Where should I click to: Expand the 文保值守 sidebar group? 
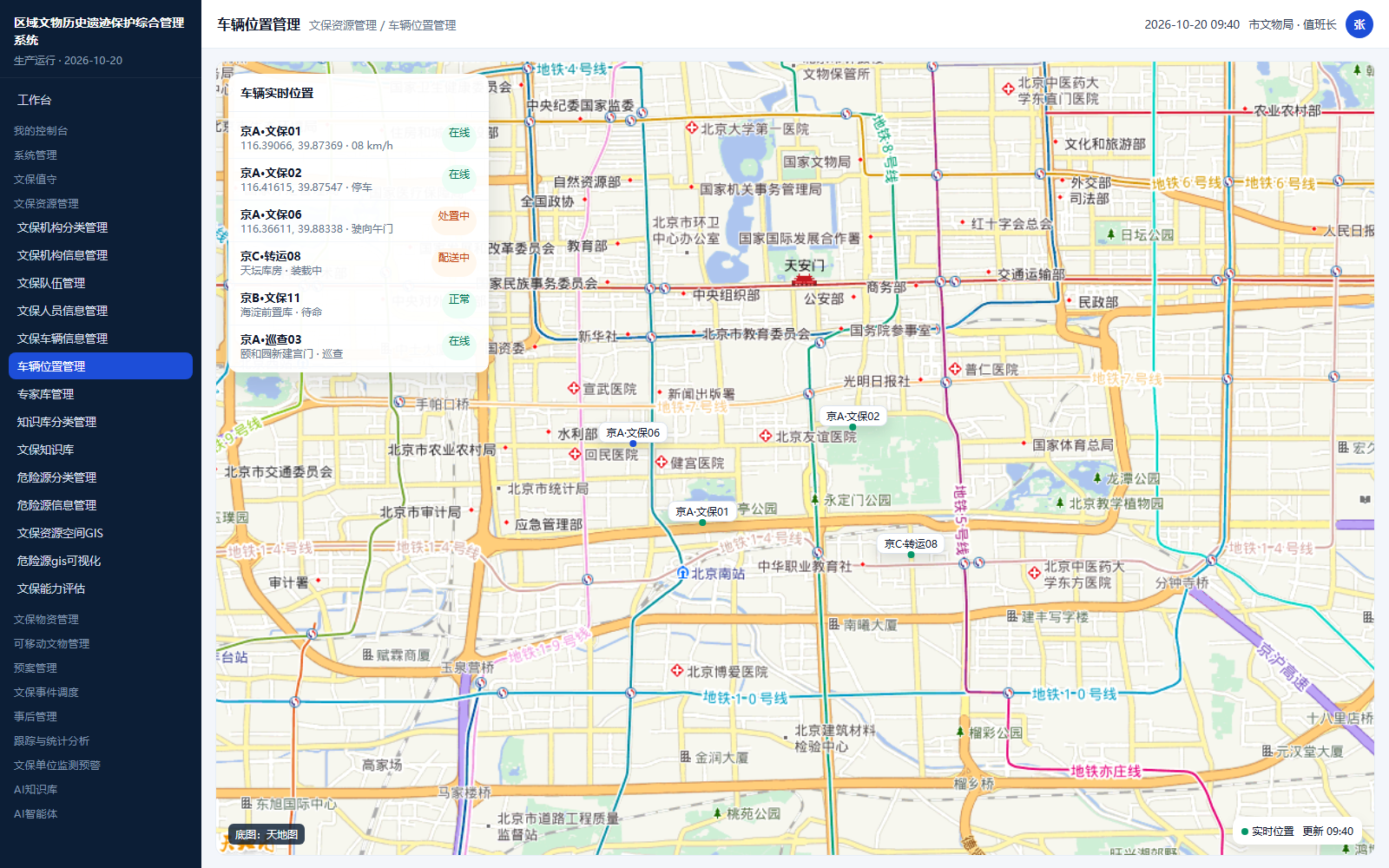coord(36,179)
